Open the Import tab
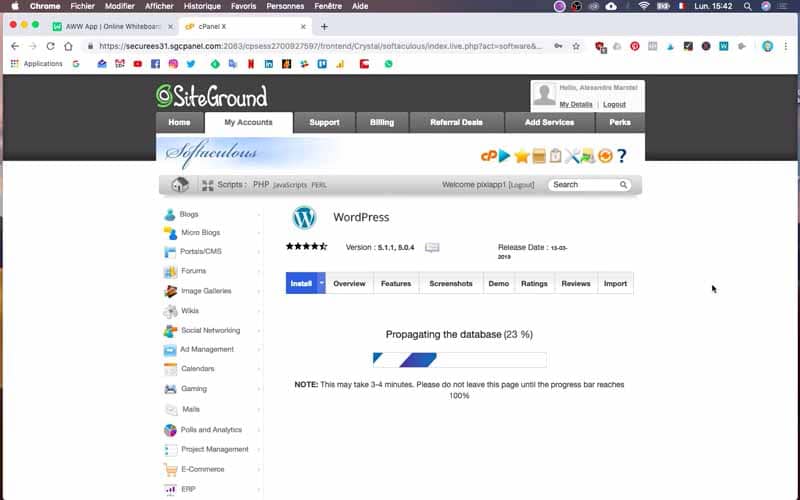The width and height of the screenshot is (800, 500). pyautogui.click(x=615, y=283)
